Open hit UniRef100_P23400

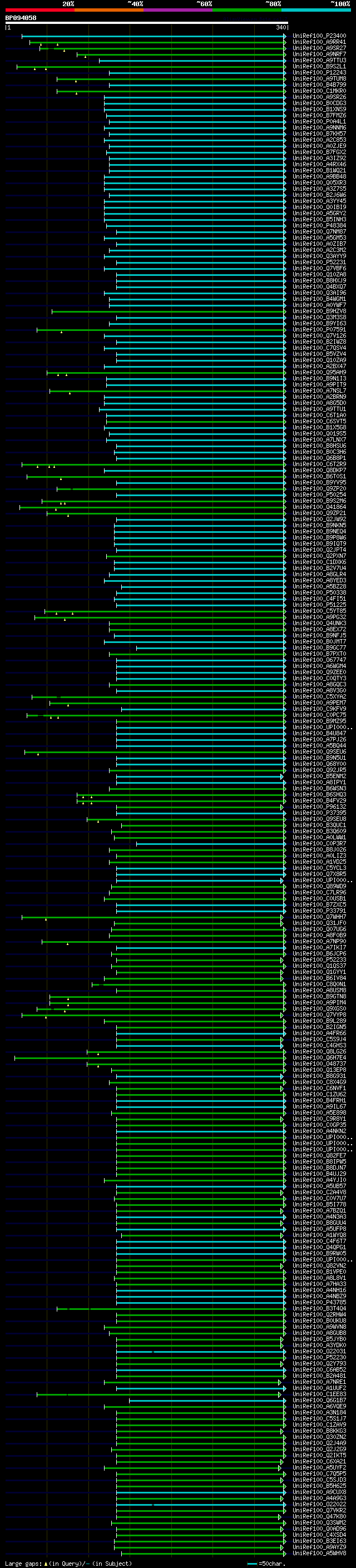click(319, 36)
